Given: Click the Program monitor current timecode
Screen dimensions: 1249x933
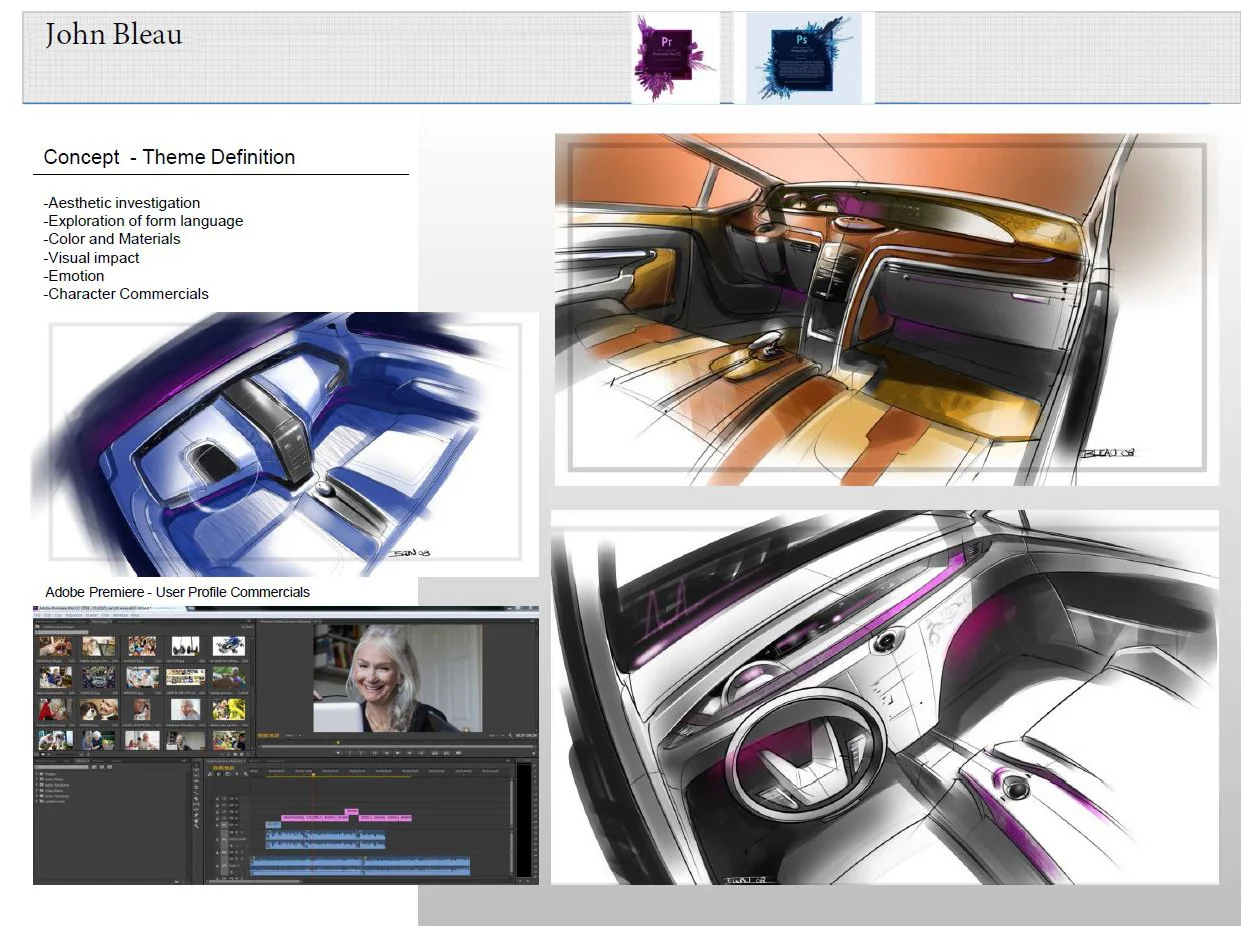Looking at the screenshot, I should point(268,735).
